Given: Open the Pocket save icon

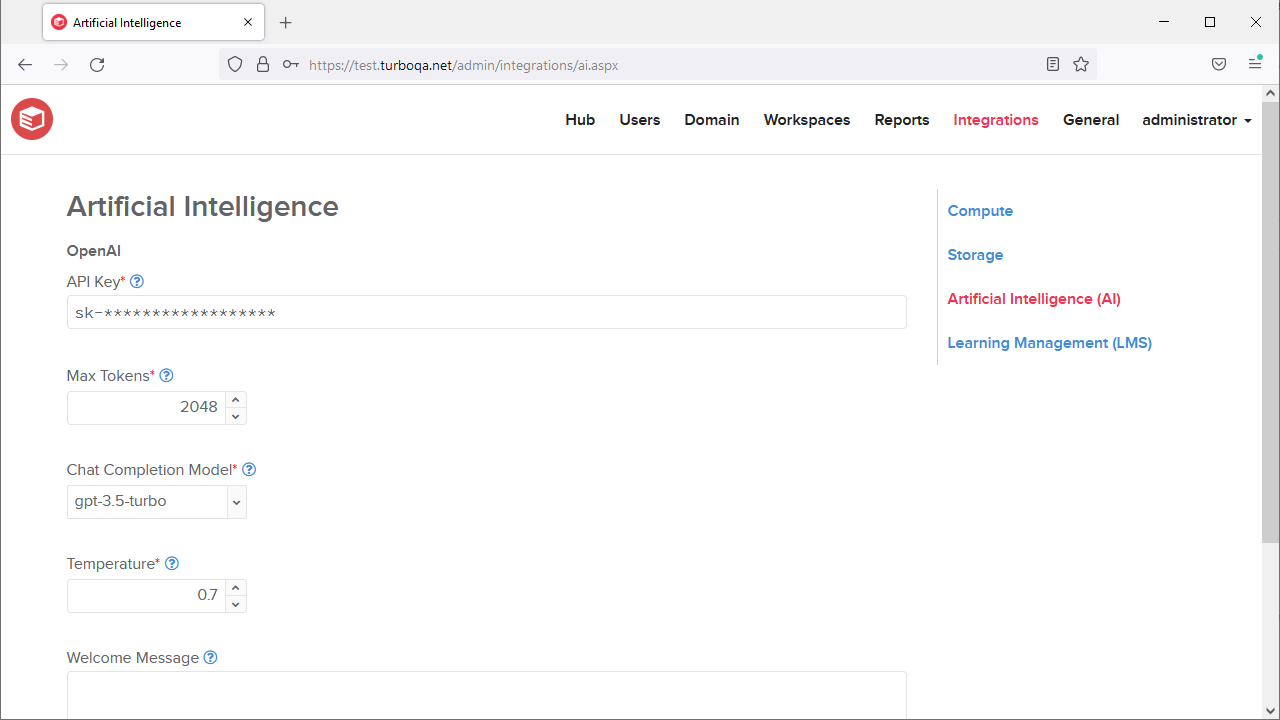Looking at the screenshot, I should 1219,64.
